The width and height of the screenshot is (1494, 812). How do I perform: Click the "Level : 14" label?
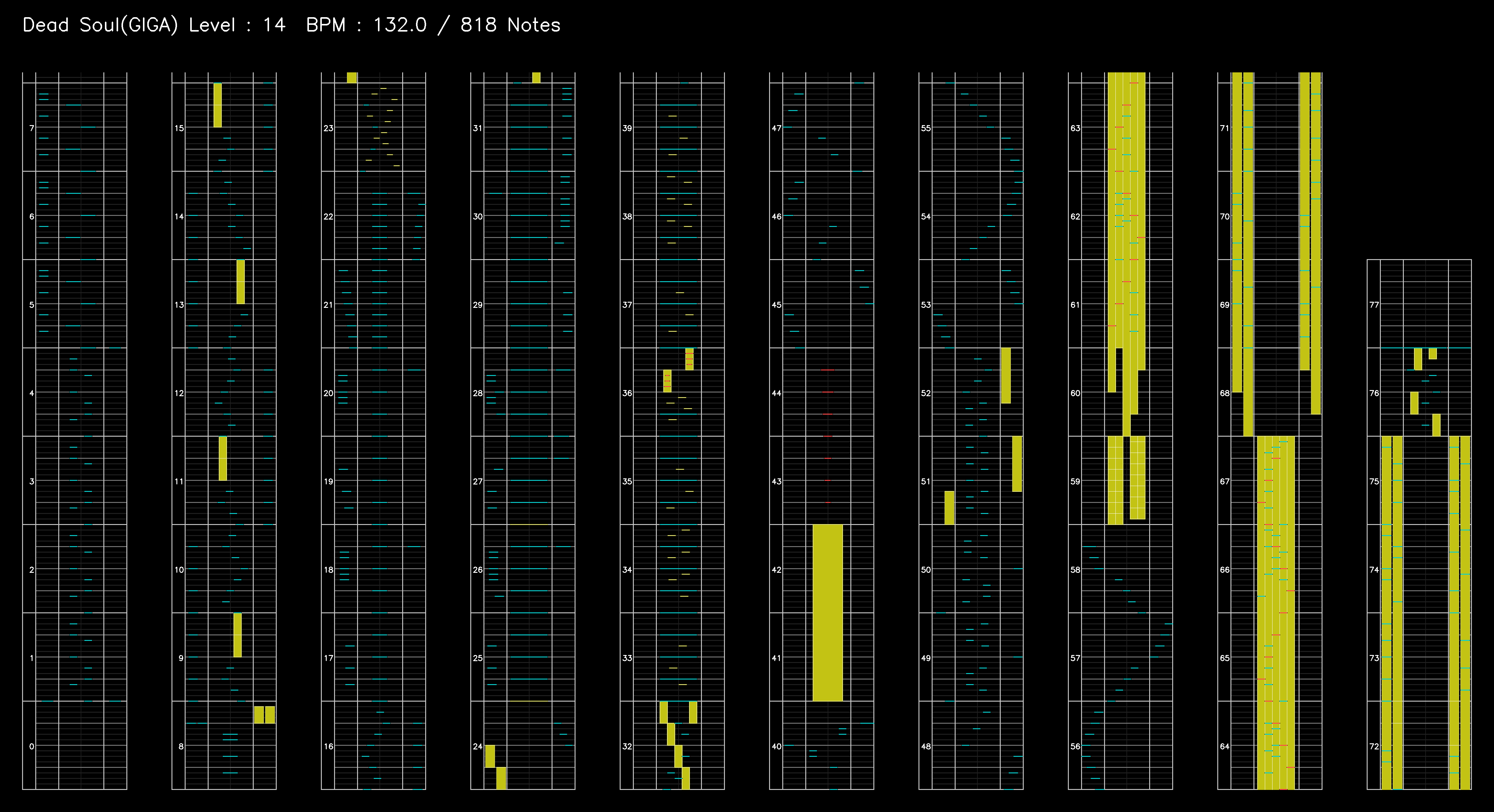237,25
